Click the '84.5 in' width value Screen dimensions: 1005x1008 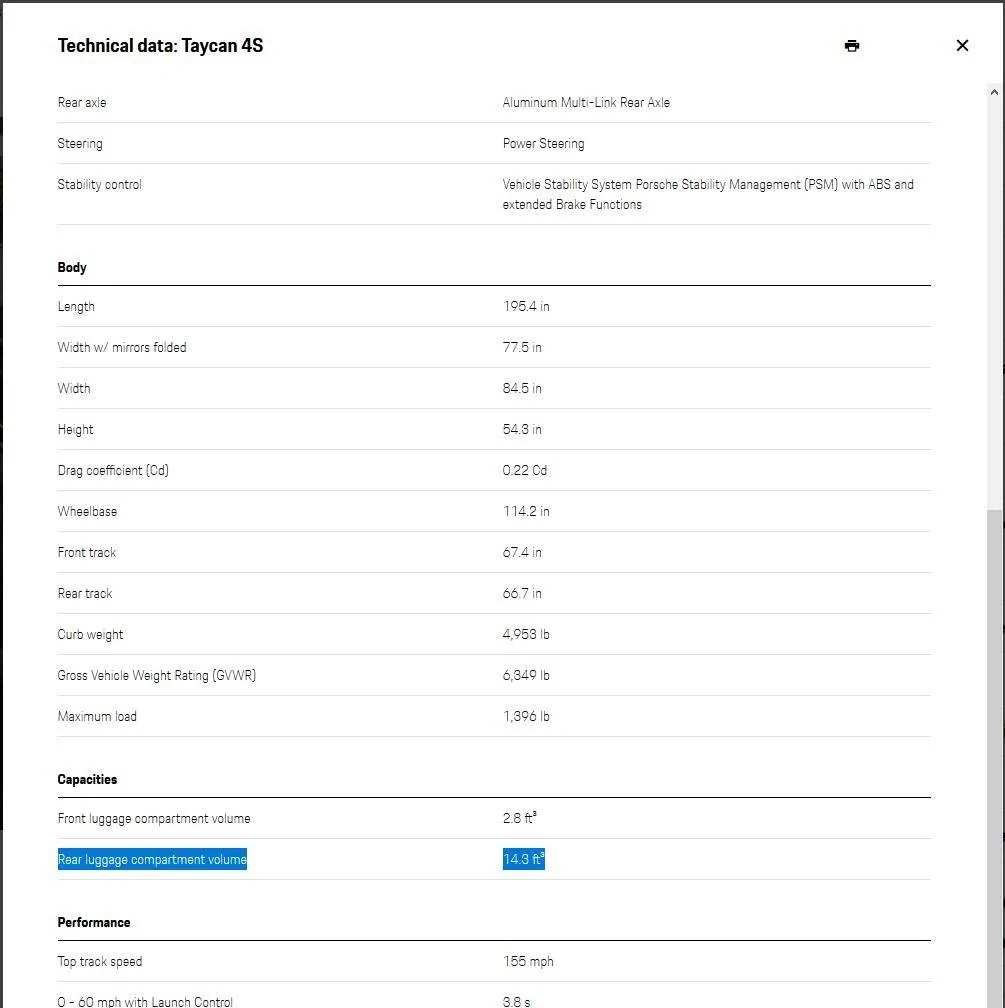(522, 389)
